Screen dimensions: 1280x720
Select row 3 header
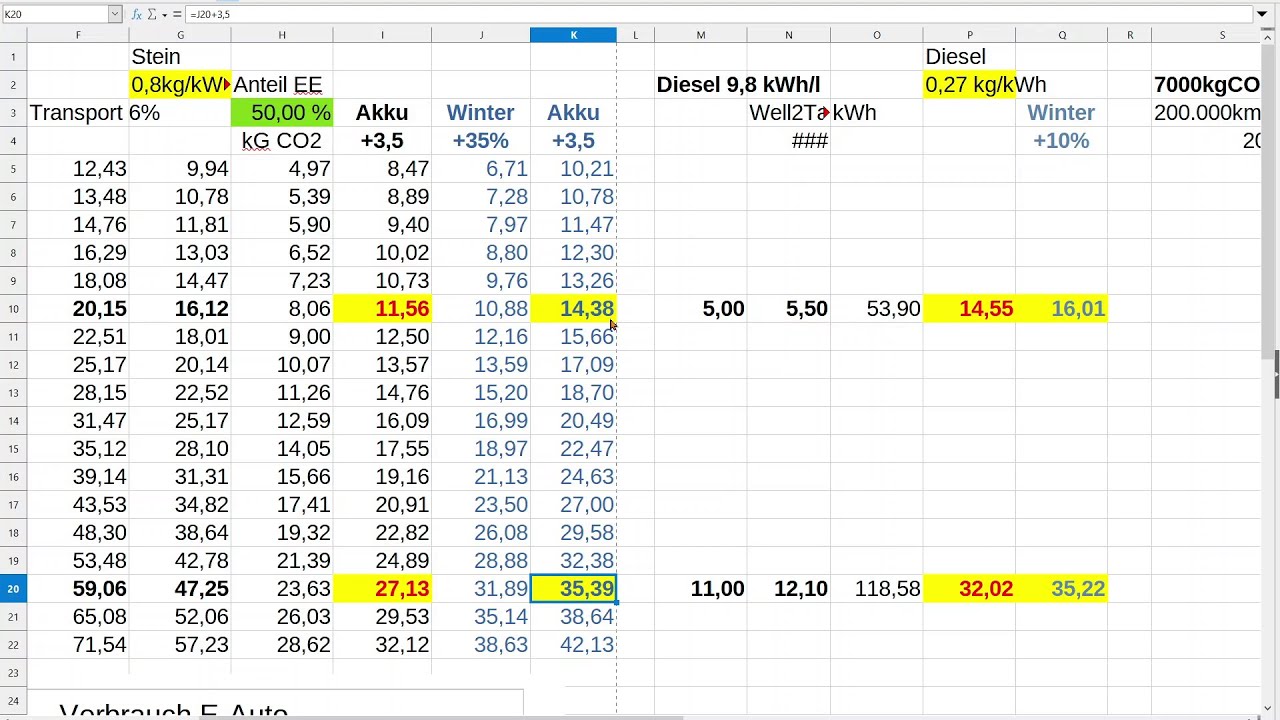pos(13,113)
